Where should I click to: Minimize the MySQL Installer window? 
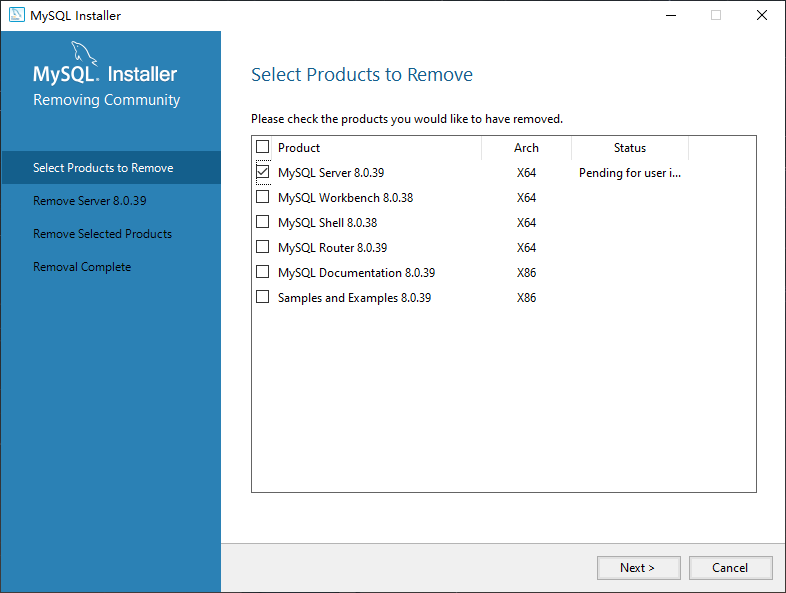(x=669, y=15)
